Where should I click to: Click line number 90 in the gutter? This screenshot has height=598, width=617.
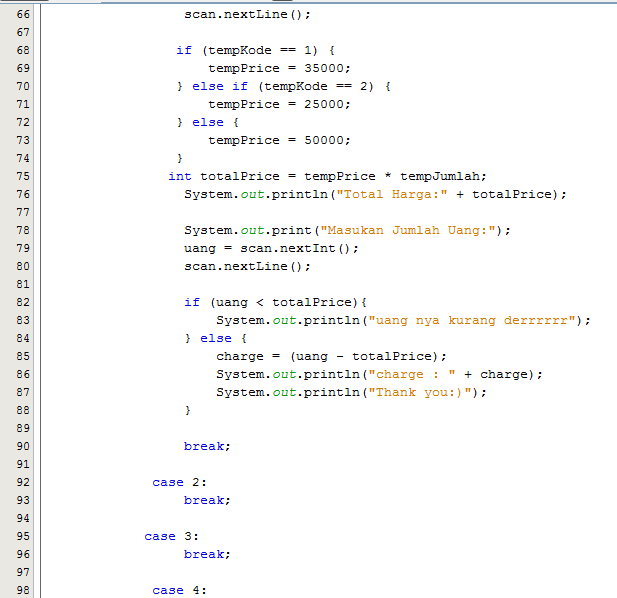[x=23, y=447]
